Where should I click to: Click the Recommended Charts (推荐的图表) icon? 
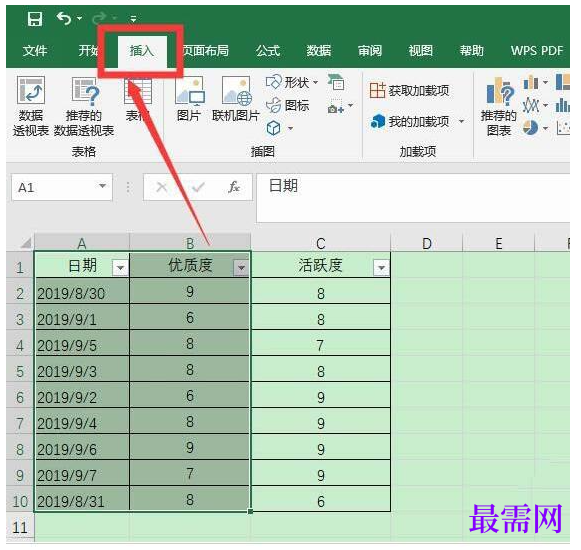(x=499, y=106)
